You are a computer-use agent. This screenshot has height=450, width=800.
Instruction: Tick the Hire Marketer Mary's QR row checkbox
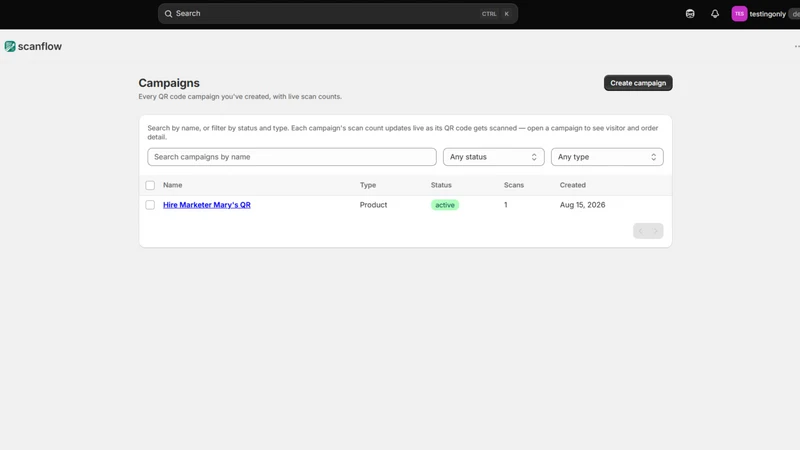pyautogui.click(x=150, y=205)
